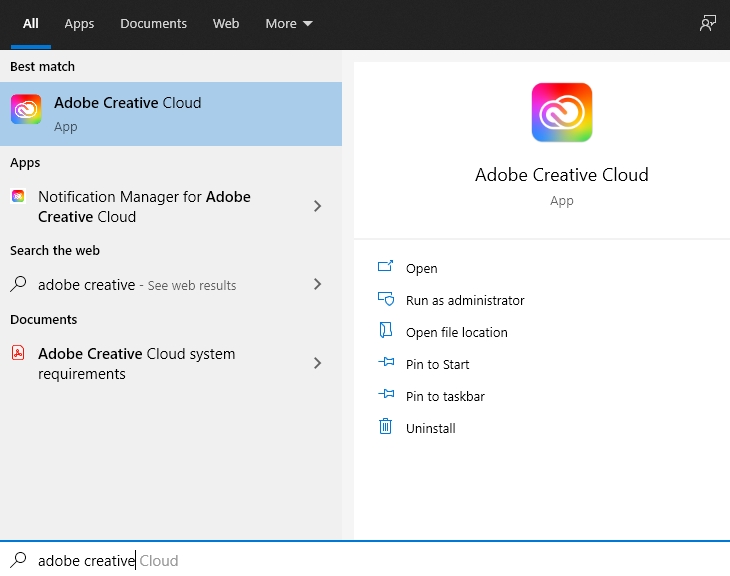This screenshot has height=576, width=730.
Task: Choose Pin to taskbar option
Action: click(x=445, y=397)
